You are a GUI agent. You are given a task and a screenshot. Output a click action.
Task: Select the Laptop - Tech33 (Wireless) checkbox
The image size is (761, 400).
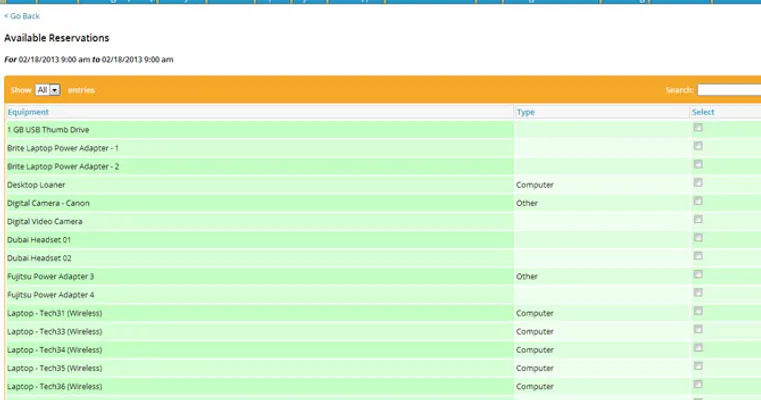698,329
